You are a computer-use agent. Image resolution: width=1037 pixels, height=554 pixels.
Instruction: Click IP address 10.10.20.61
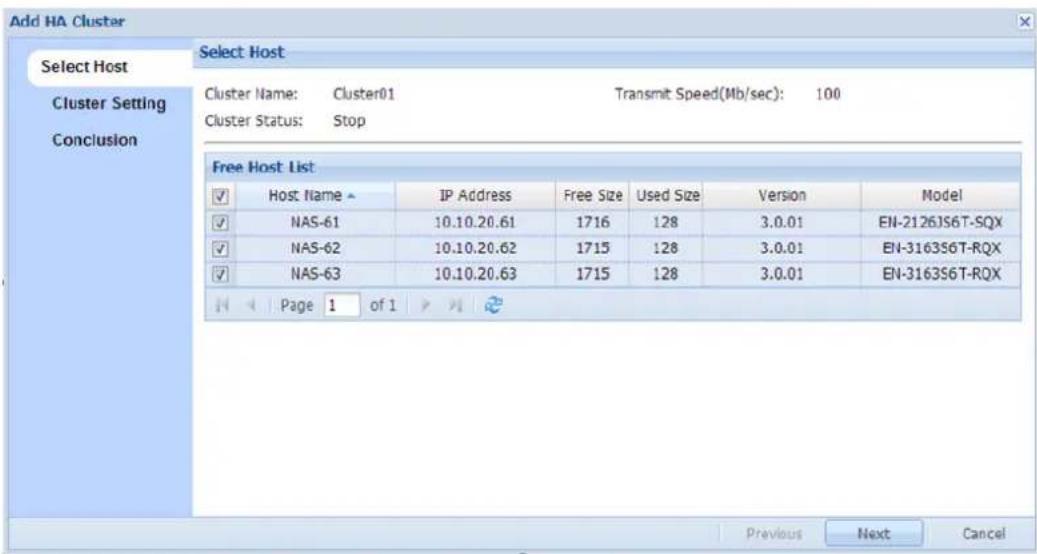point(476,223)
